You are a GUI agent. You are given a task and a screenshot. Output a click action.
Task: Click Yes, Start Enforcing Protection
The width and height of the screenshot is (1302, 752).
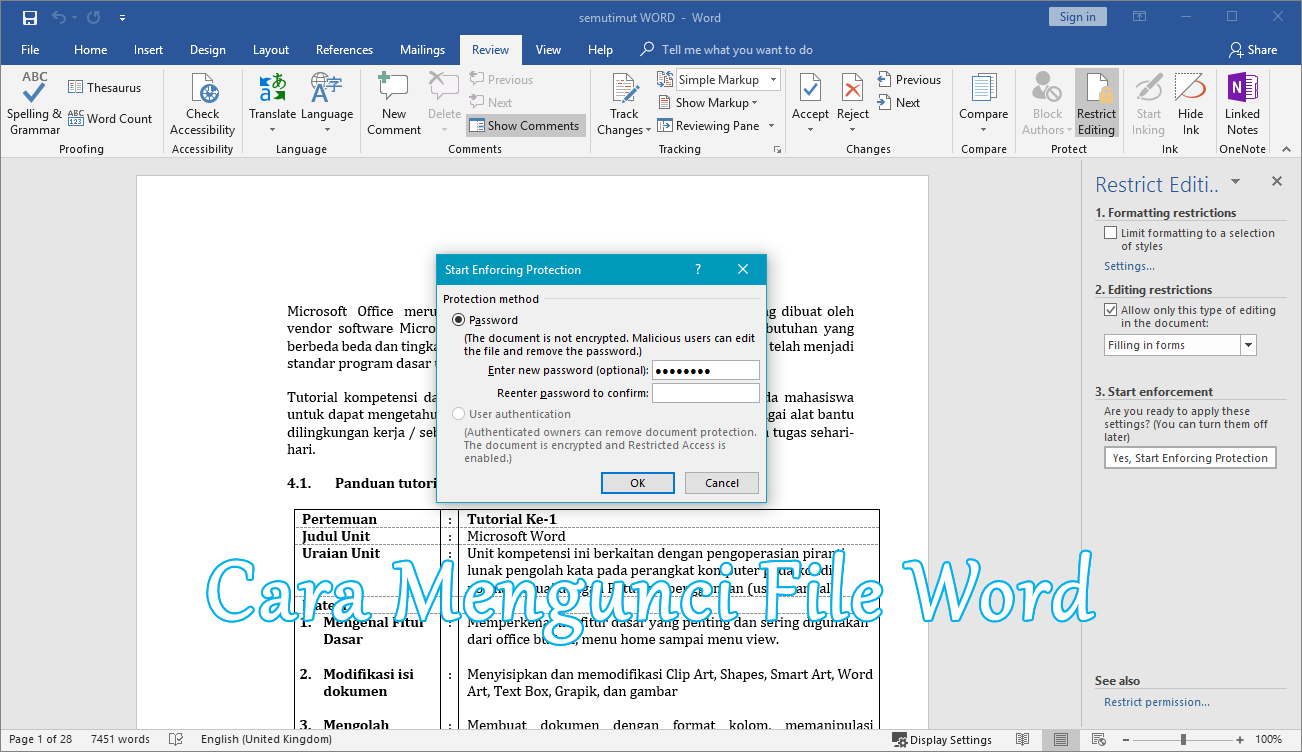[x=1190, y=458]
